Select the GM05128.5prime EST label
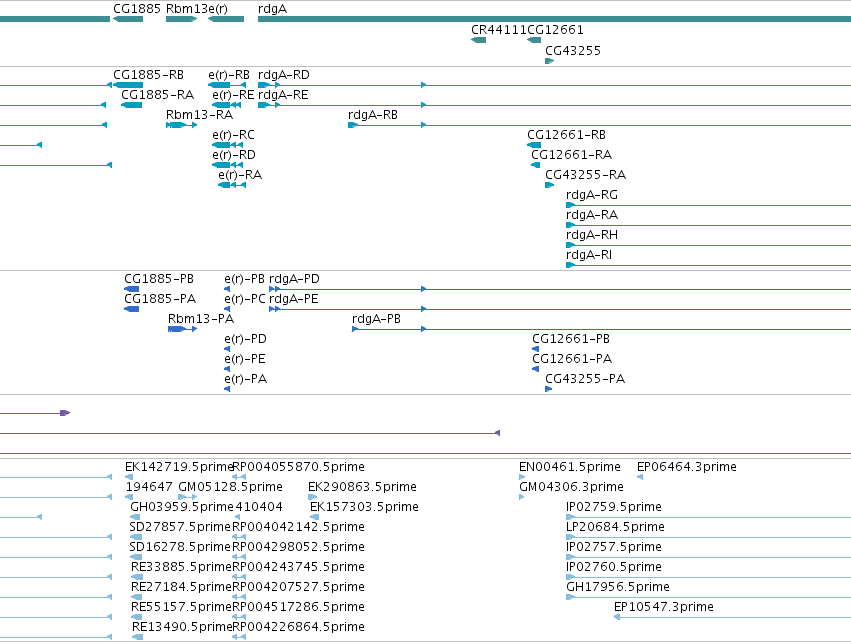Screen dimensions: 851x642 (230, 487)
